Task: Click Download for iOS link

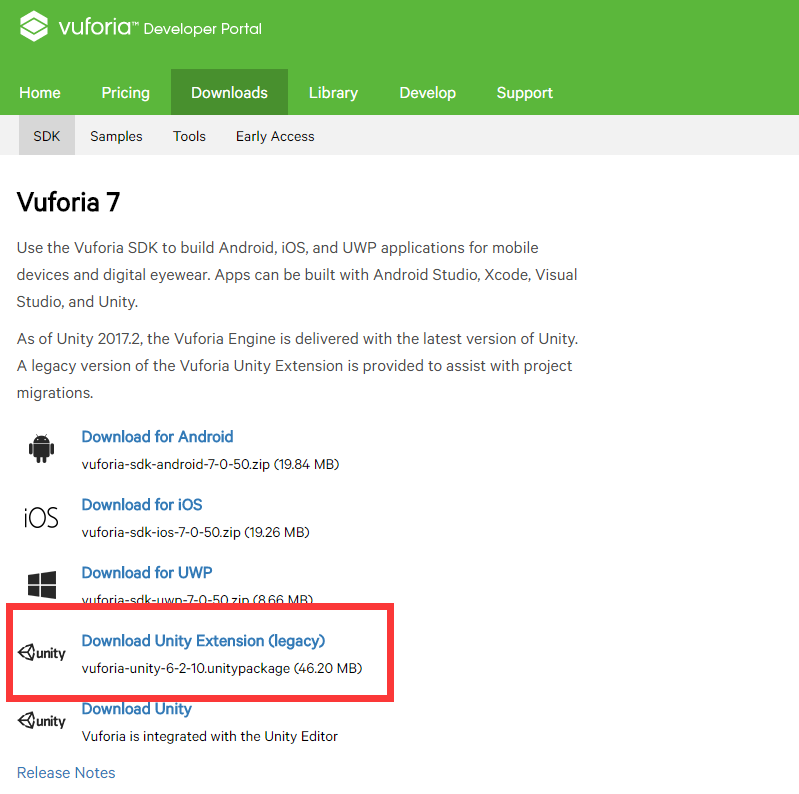Action: click(x=142, y=505)
